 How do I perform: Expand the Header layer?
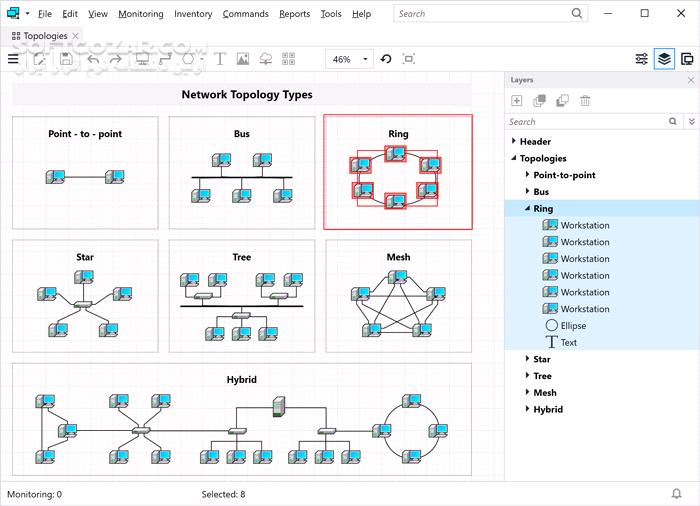pos(513,141)
